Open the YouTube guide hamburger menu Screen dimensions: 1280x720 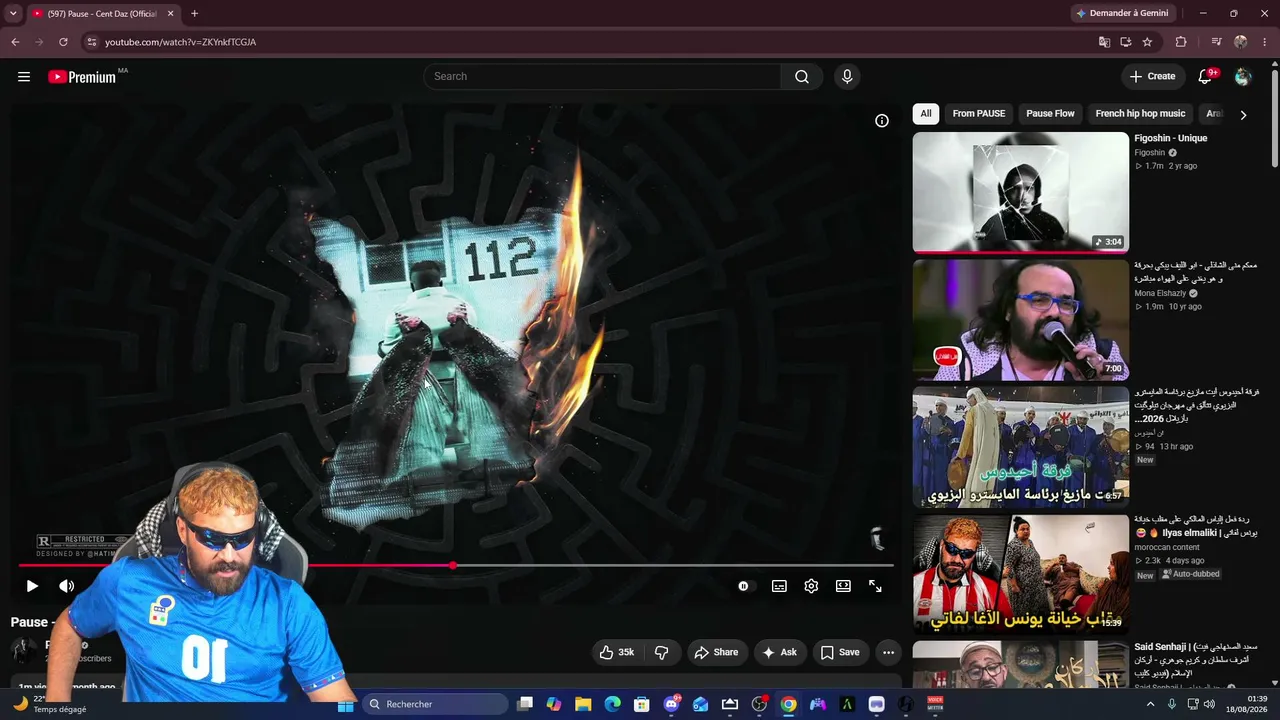tap(24, 77)
